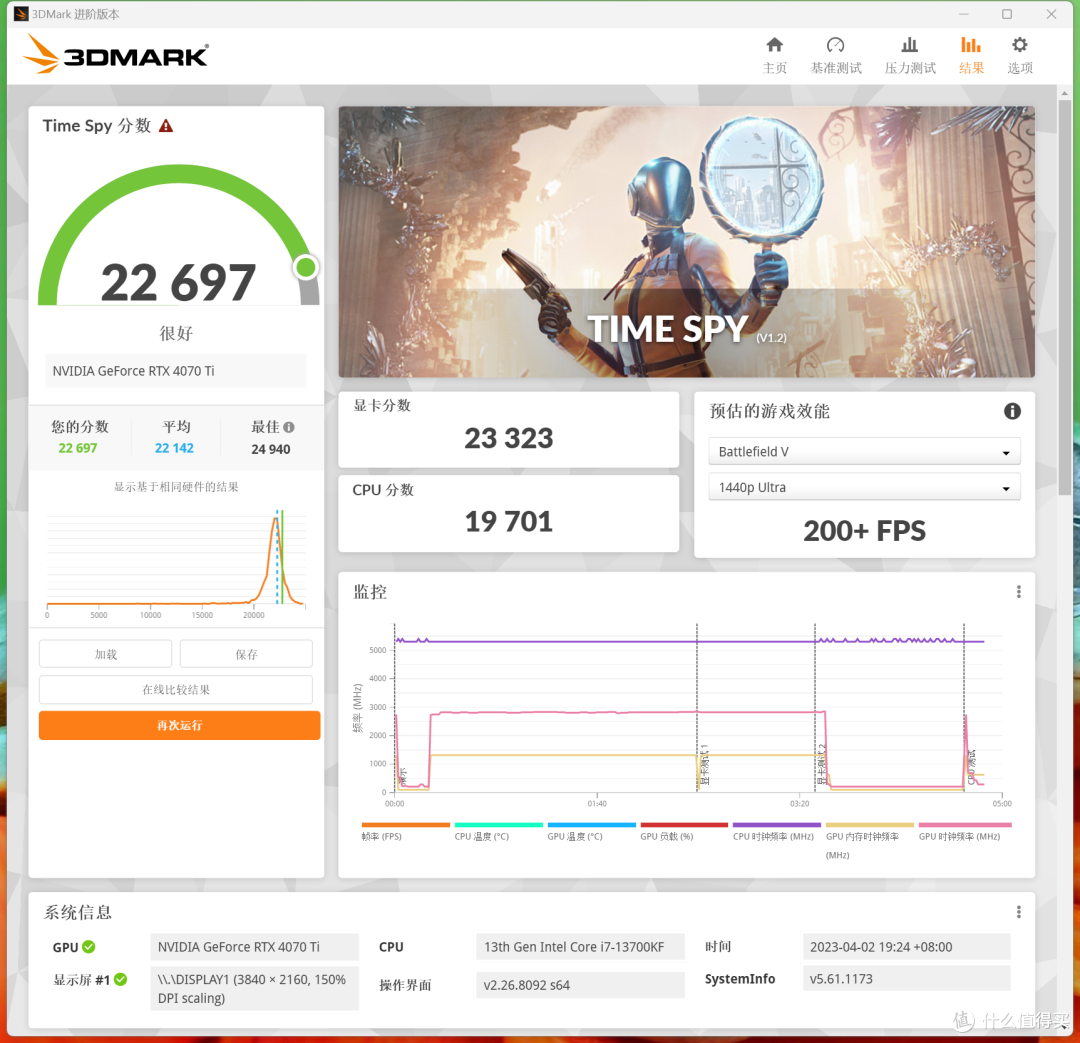Expand the Battlefield V game dropdown
The image size is (1080, 1043).
tap(864, 452)
